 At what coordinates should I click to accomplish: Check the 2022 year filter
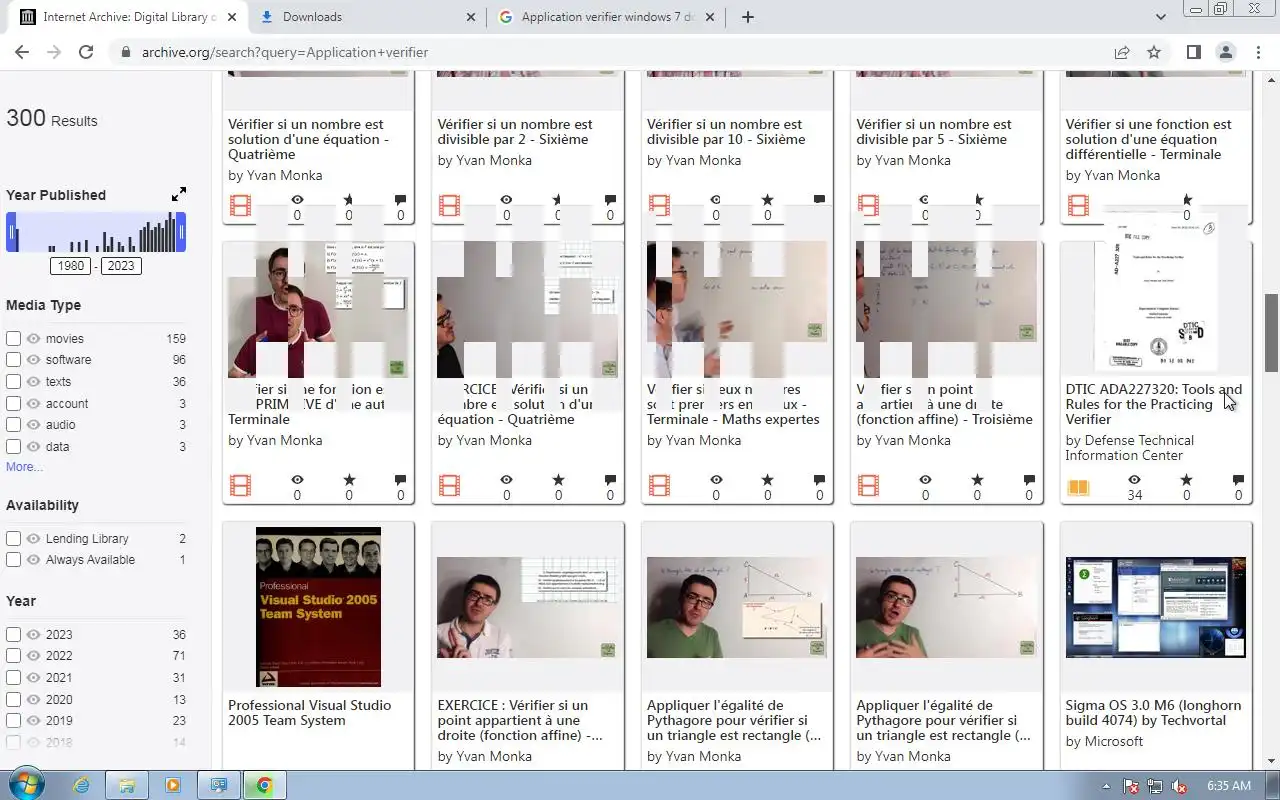coord(13,656)
